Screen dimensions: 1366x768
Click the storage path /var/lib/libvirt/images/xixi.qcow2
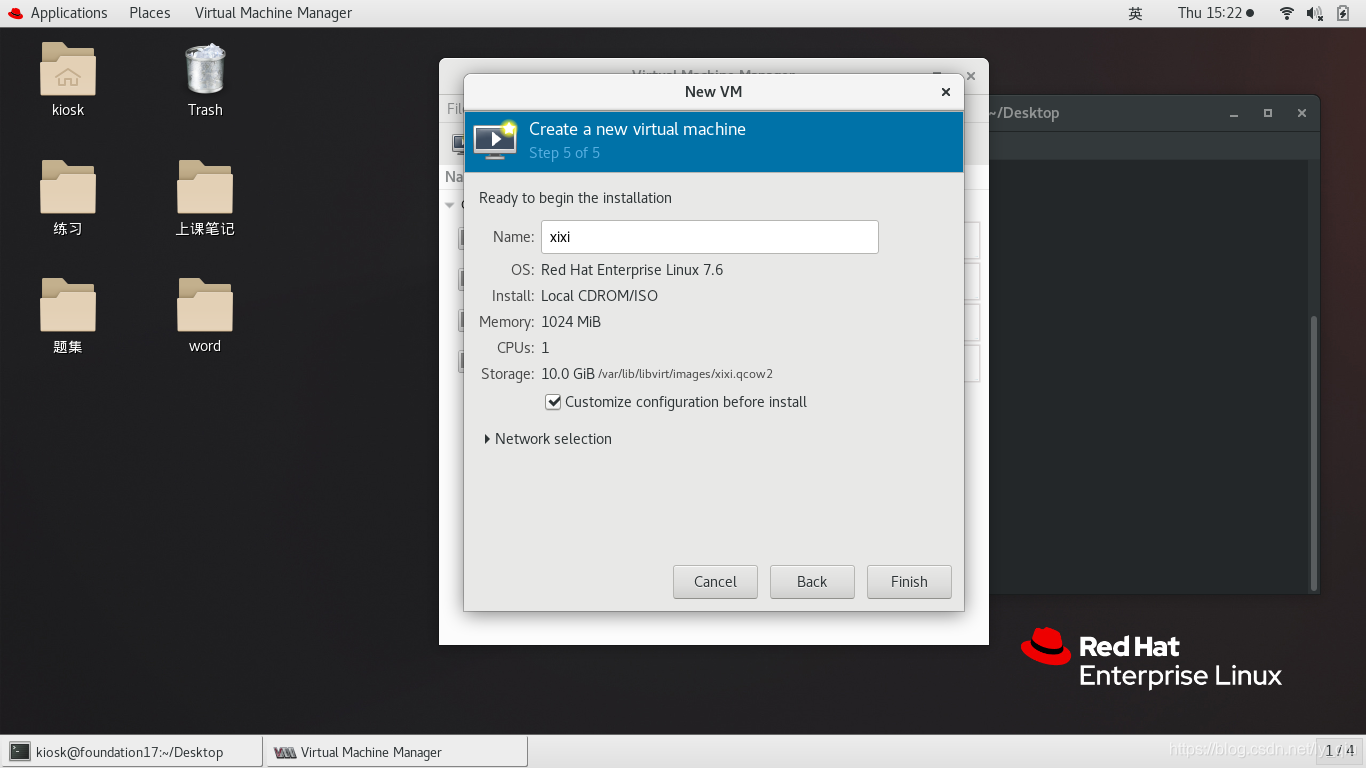685,374
